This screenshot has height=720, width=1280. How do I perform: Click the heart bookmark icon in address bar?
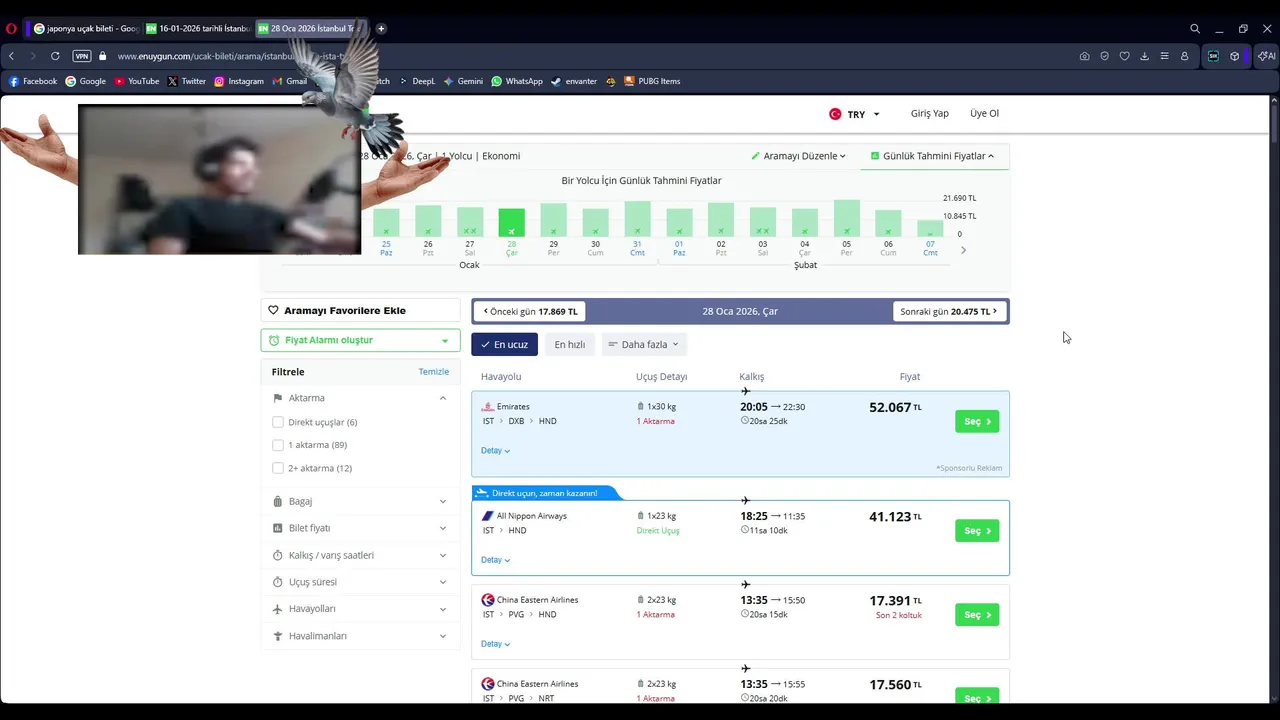[x=1124, y=56]
